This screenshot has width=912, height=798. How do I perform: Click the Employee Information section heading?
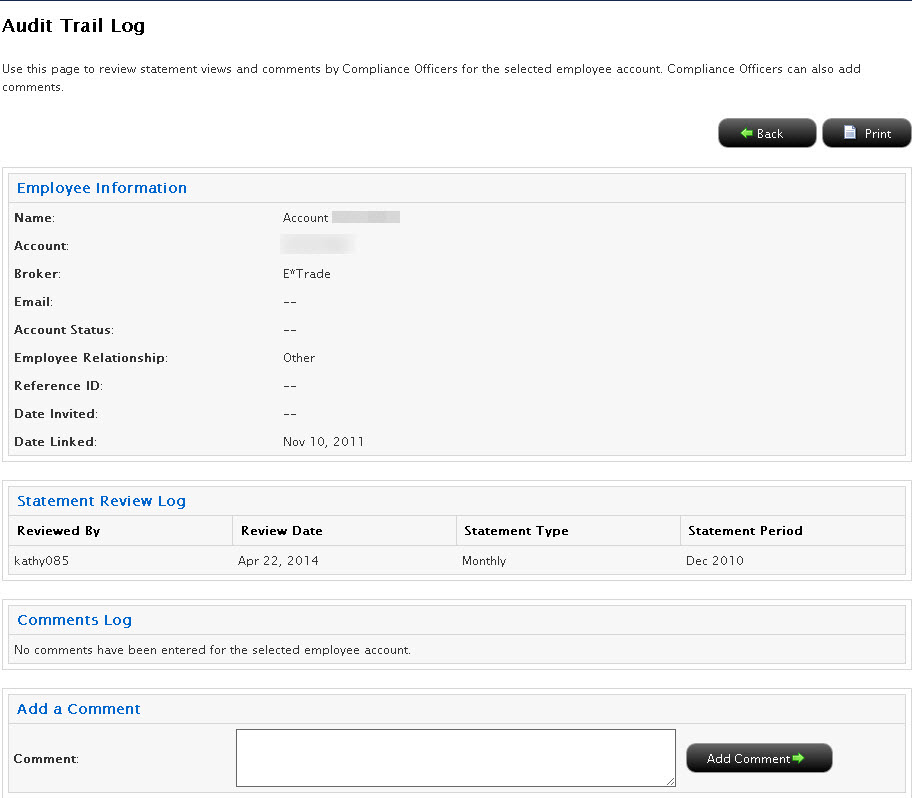click(x=102, y=188)
